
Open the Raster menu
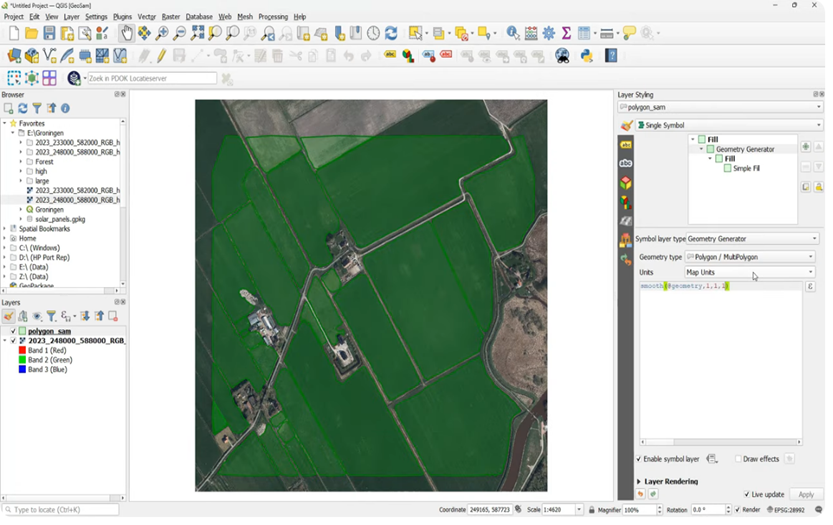click(171, 17)
